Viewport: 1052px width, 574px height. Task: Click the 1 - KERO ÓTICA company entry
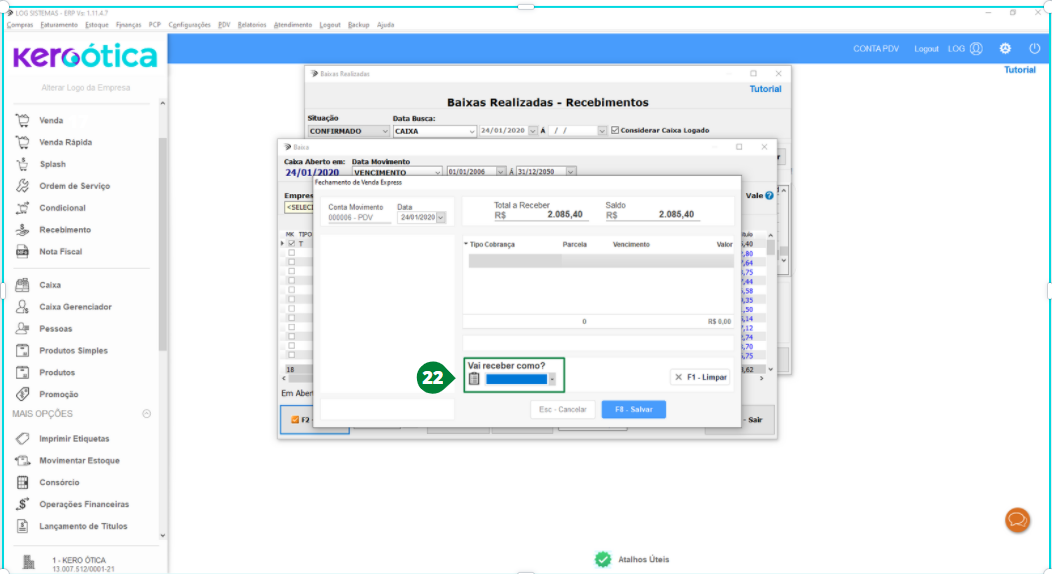(79, 560)
